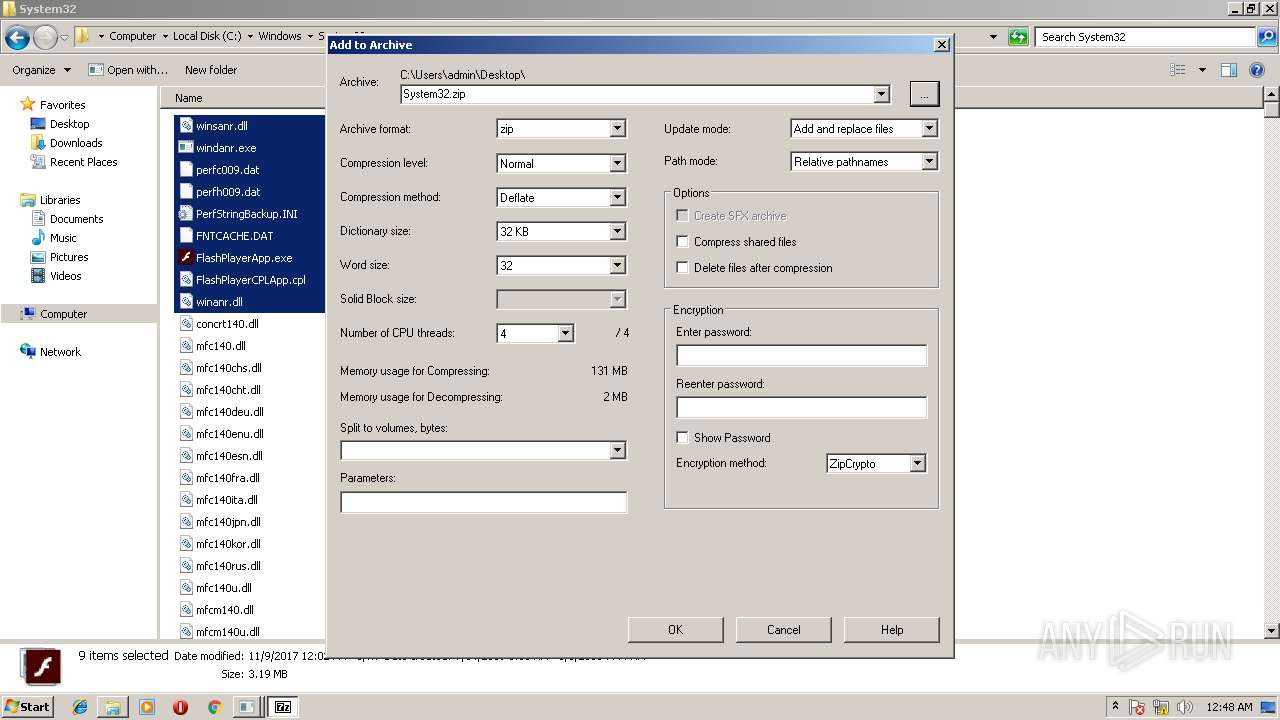Launch Internet Explorer from taskbar

pos(80,707)
